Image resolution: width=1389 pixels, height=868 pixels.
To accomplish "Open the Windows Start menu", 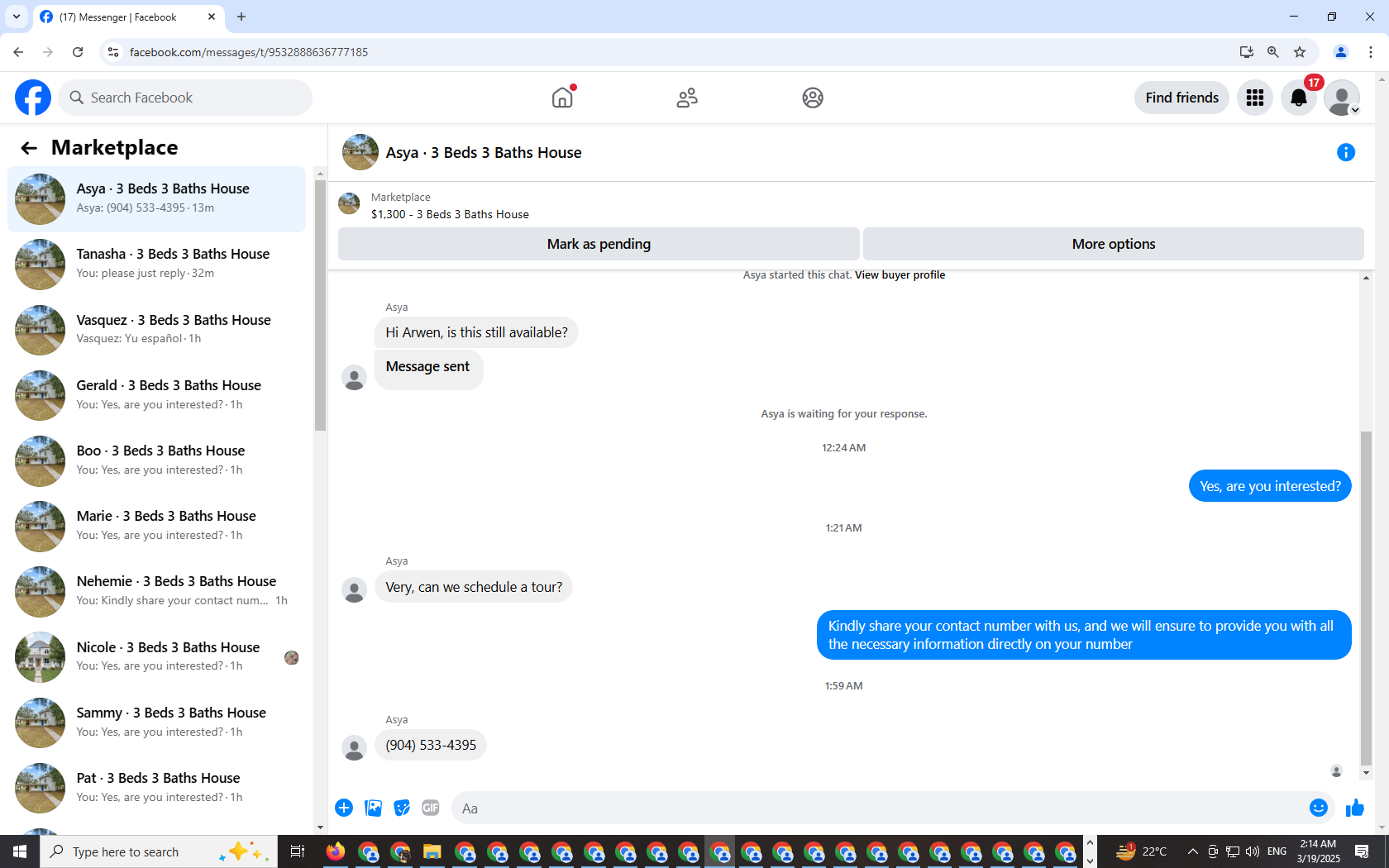I will (20, 851).
